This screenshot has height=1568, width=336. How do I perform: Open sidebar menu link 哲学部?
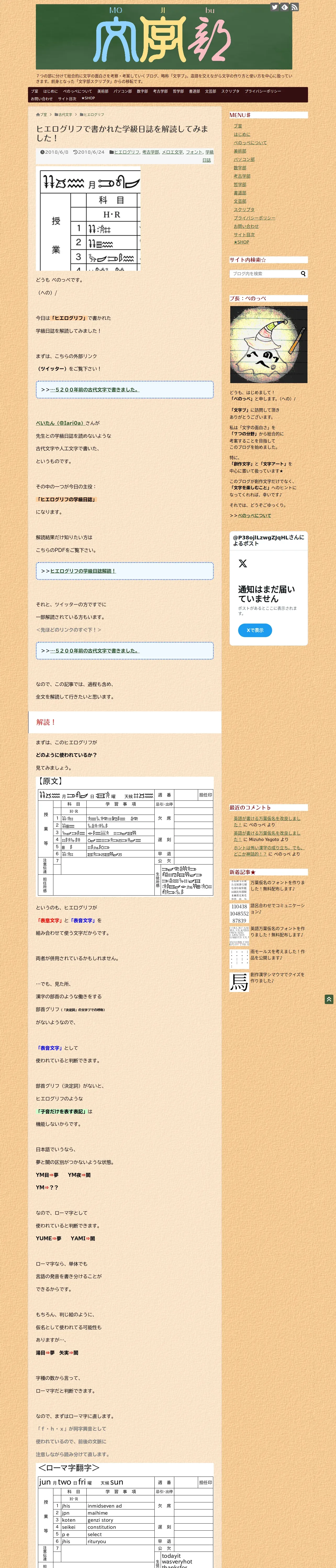(240, 185)
